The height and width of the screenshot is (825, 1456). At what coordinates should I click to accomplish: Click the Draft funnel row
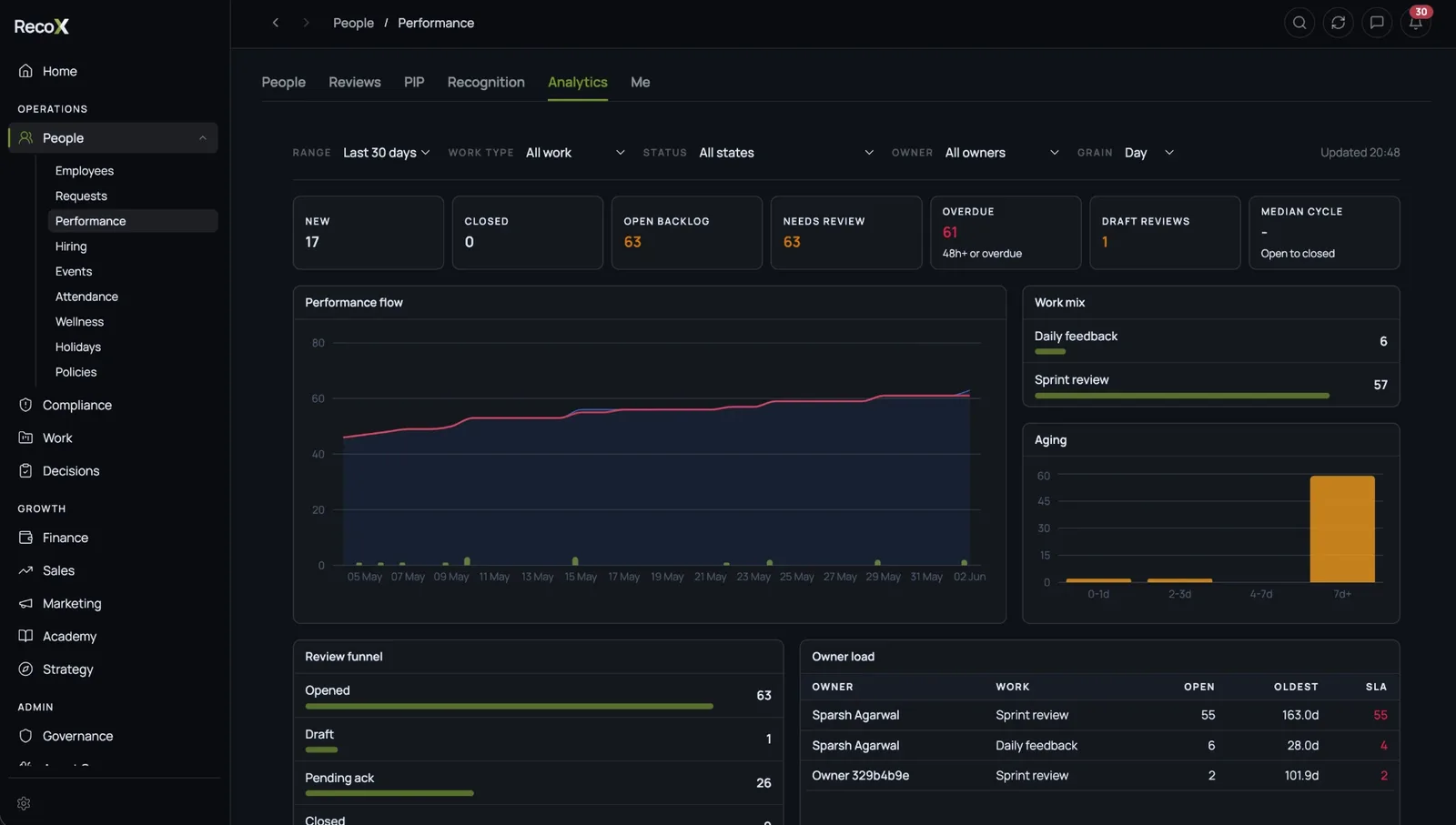[538, 739]
